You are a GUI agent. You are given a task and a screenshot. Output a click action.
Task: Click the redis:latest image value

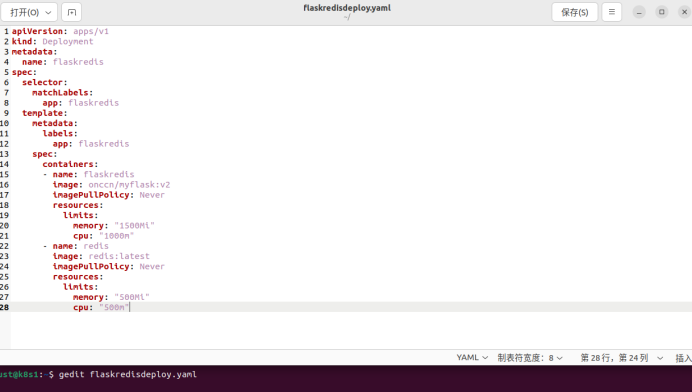click(119, 256)
